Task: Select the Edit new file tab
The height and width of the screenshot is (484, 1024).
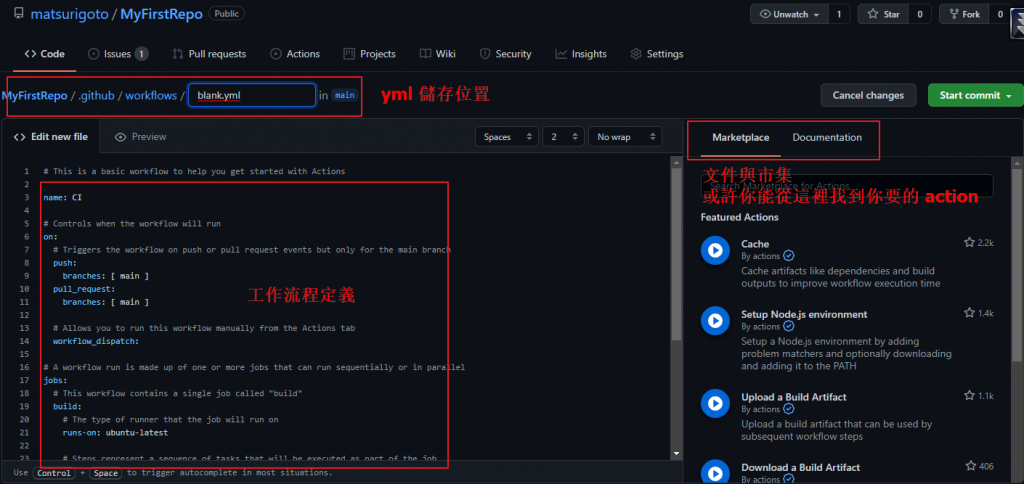Action: coord(50,137)
